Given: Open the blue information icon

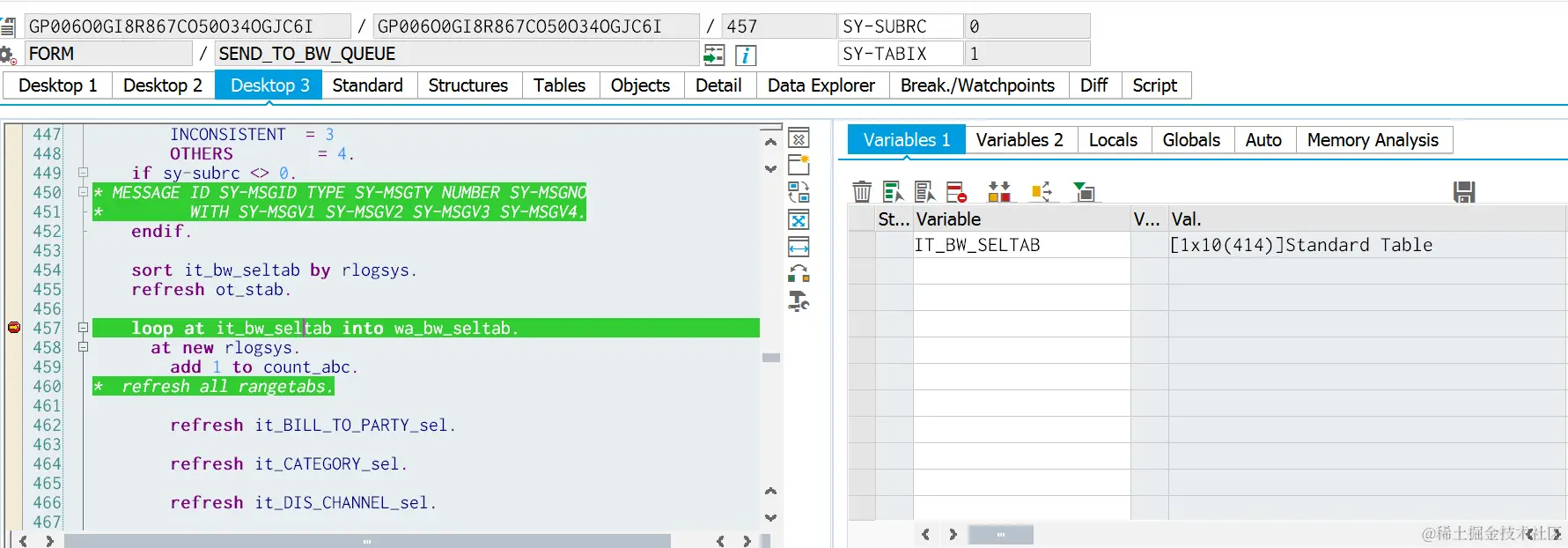Looking at the screenshot, I should pyautogui.click(x=745, y=55).
